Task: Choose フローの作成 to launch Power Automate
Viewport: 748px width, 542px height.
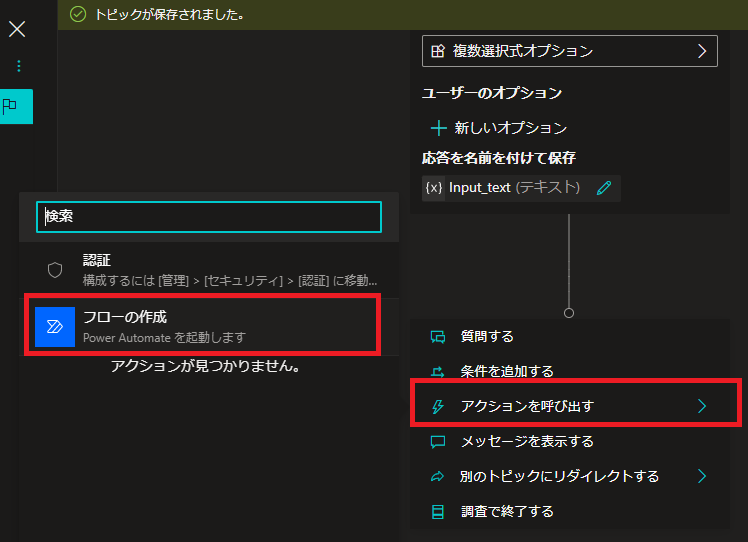Action: [x=209, y=327]
